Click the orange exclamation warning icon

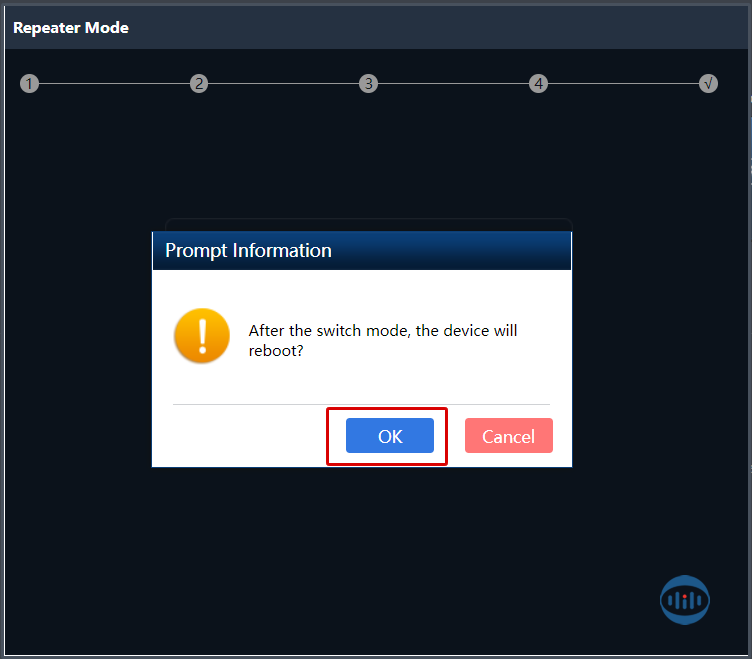pyautogui.click(x=201, y=335)
